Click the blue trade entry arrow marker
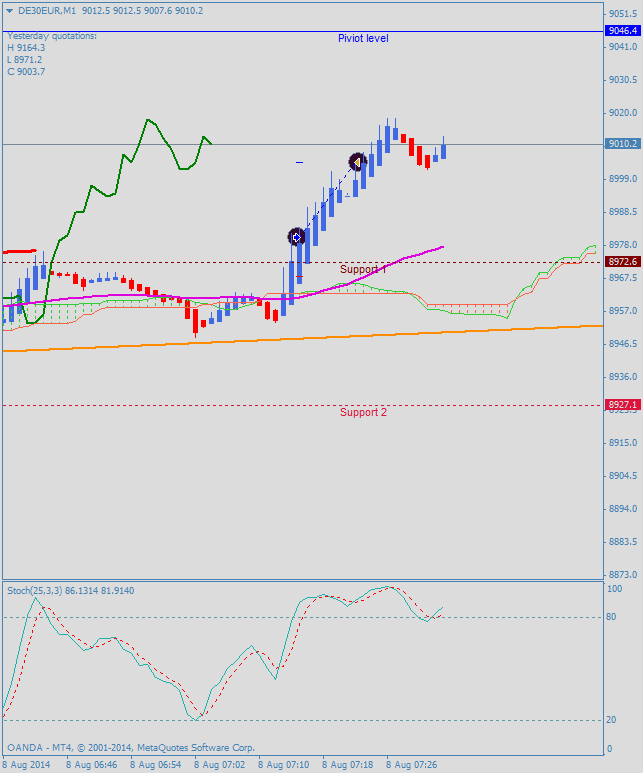 (x=296, y=237)
